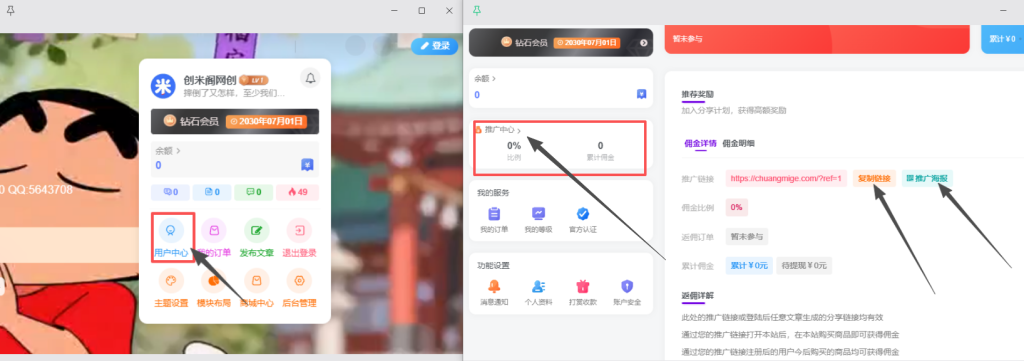Click the promotion link field chuangmige.com/?ref=1

pos(786,178)
